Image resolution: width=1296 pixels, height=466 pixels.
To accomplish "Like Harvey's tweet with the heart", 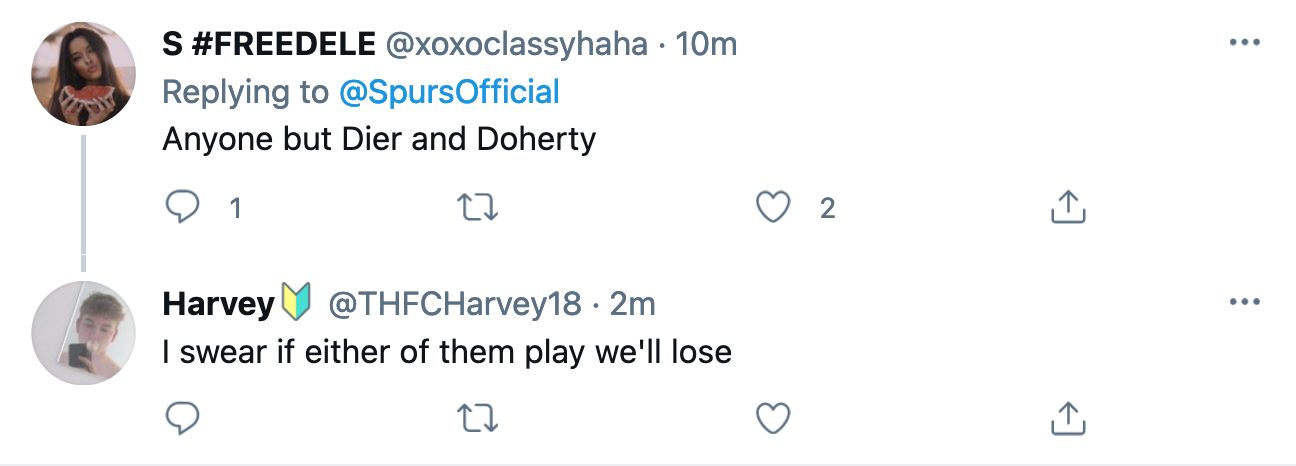I will 773,417.
